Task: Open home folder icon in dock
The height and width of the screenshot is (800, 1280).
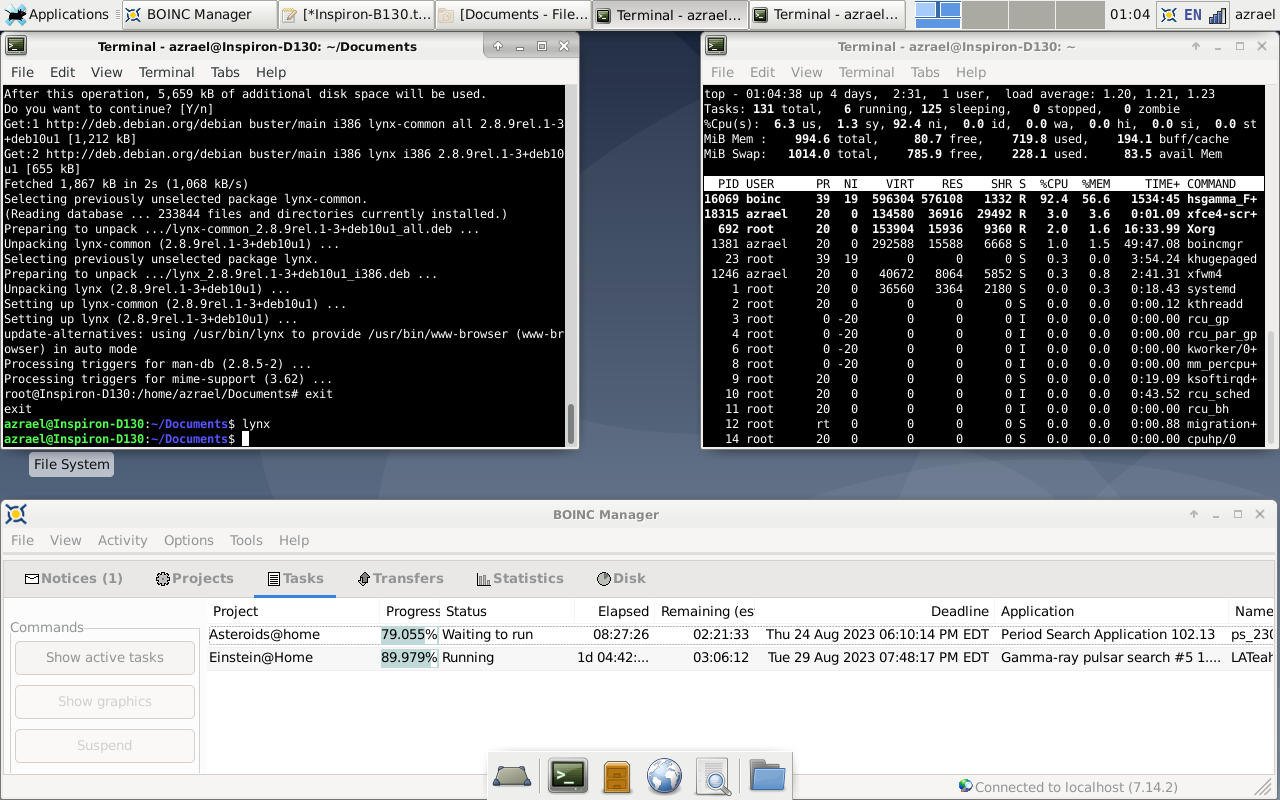Action: point(767,776)
